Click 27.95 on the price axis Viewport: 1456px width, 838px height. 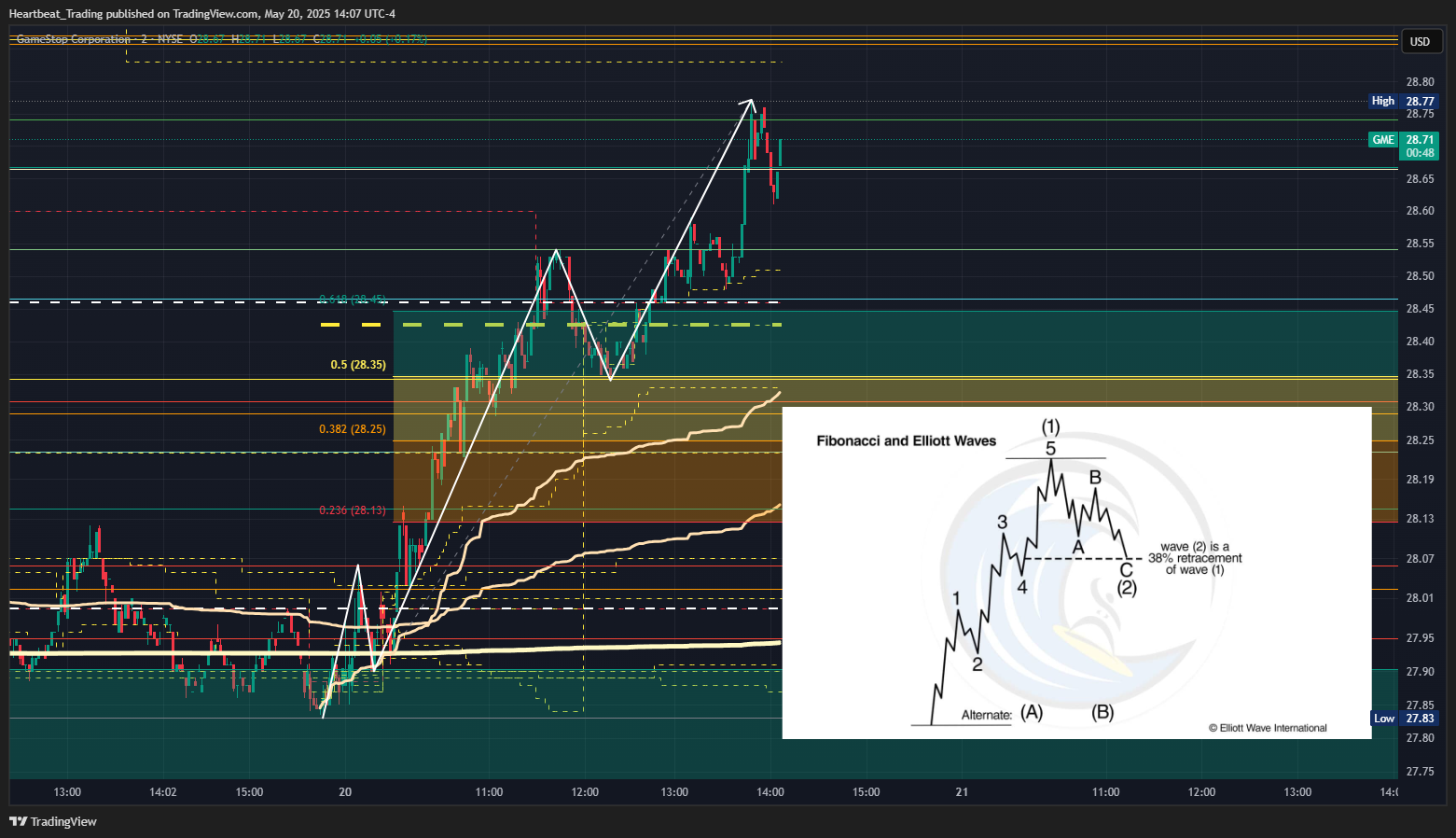[1420, 638]
